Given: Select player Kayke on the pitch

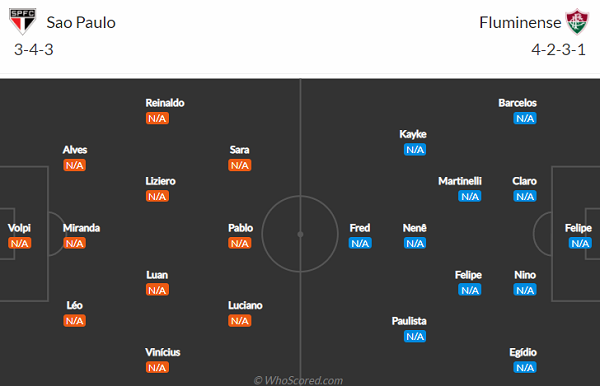Looking at the screenshot, I should pos(413,134).
